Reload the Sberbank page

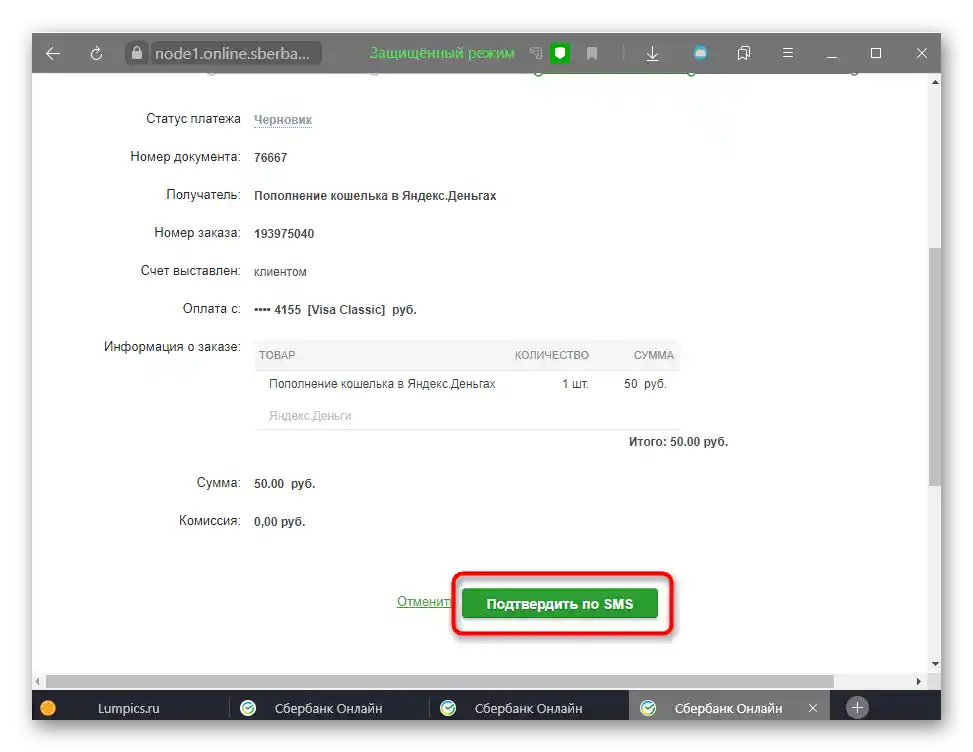pos(96,53)
